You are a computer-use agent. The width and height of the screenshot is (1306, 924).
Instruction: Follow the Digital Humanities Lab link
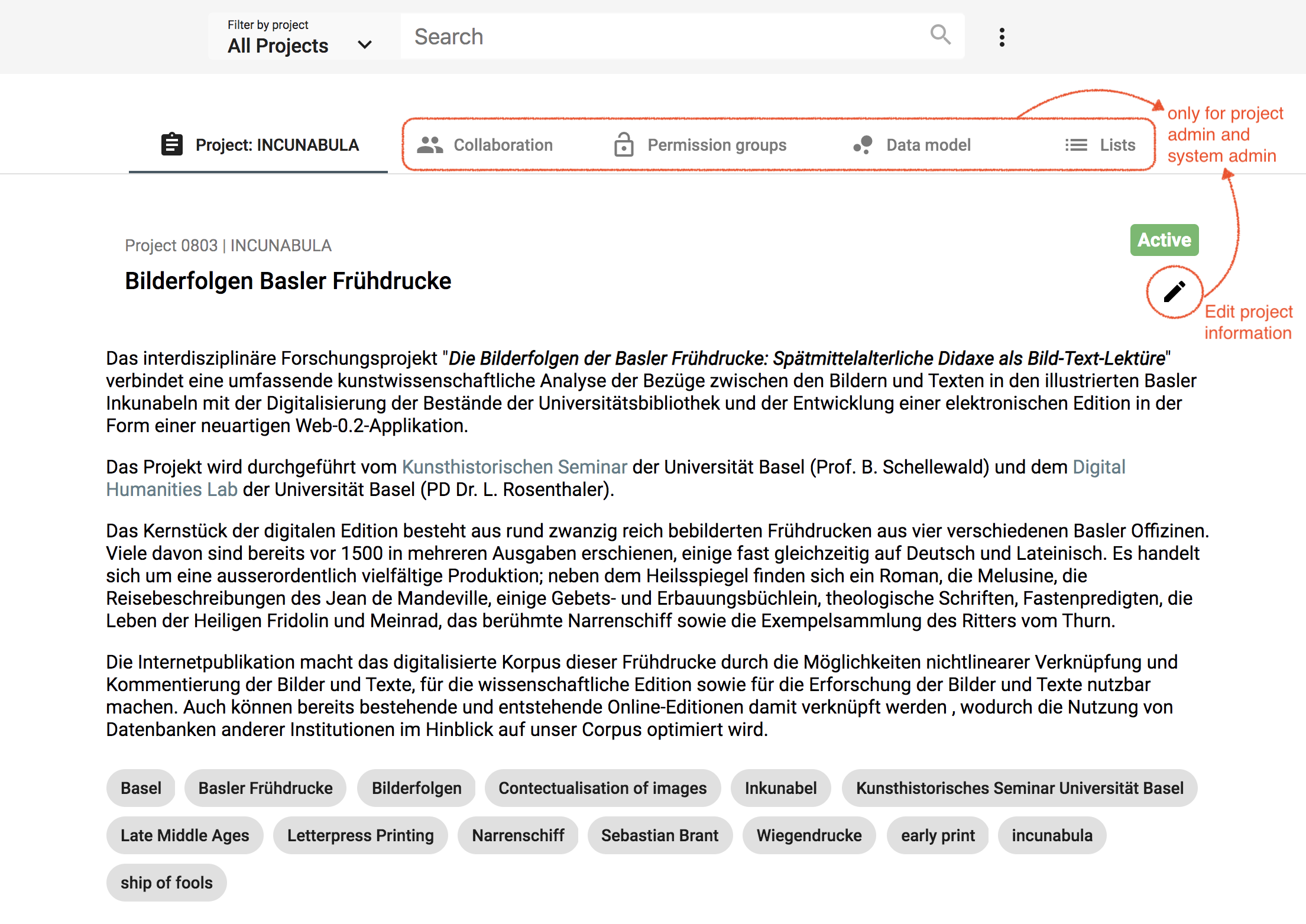pyautogui.click(x=171, y=489)
